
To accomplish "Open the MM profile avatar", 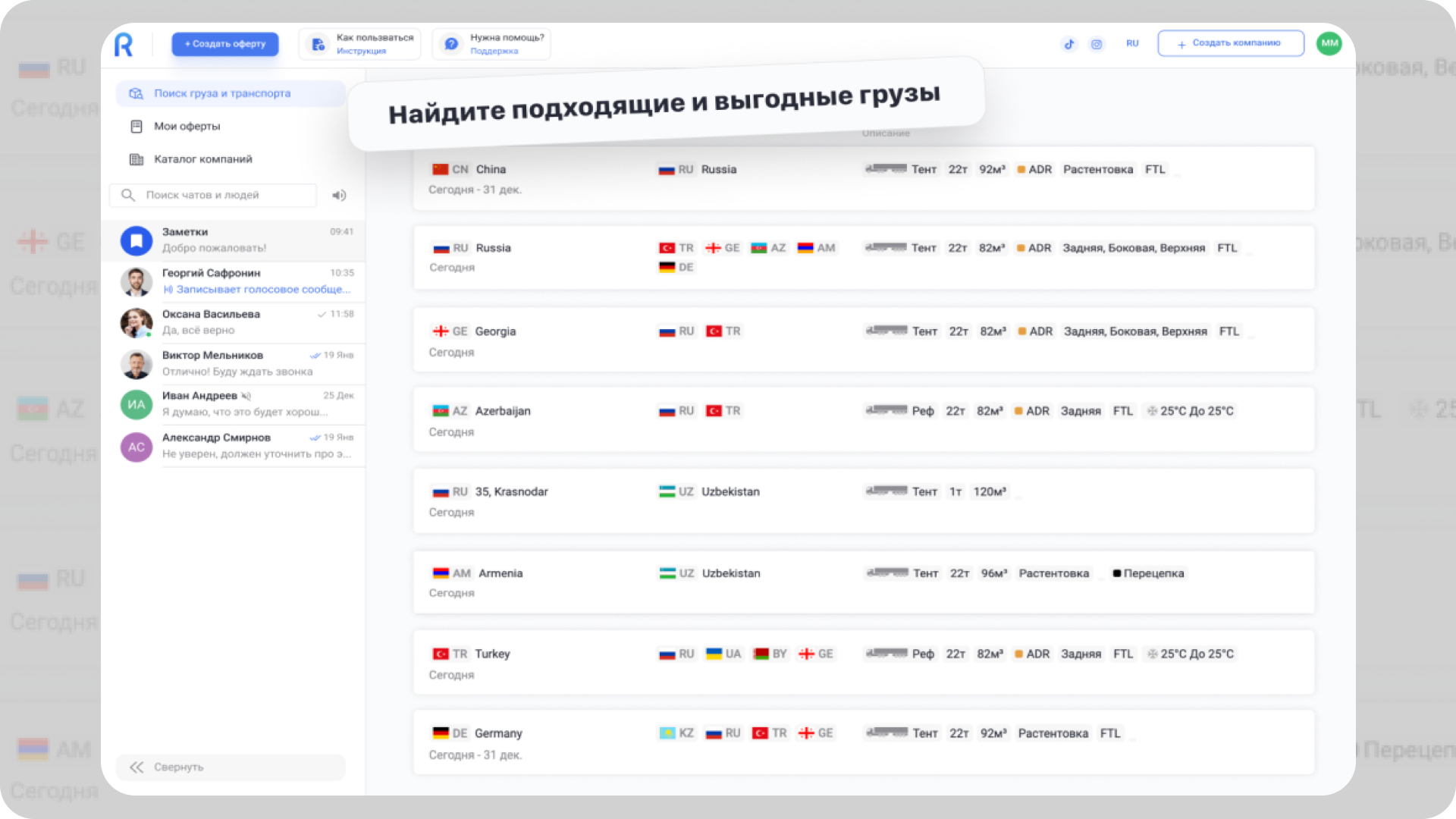I will click(x=1329, y=43).
